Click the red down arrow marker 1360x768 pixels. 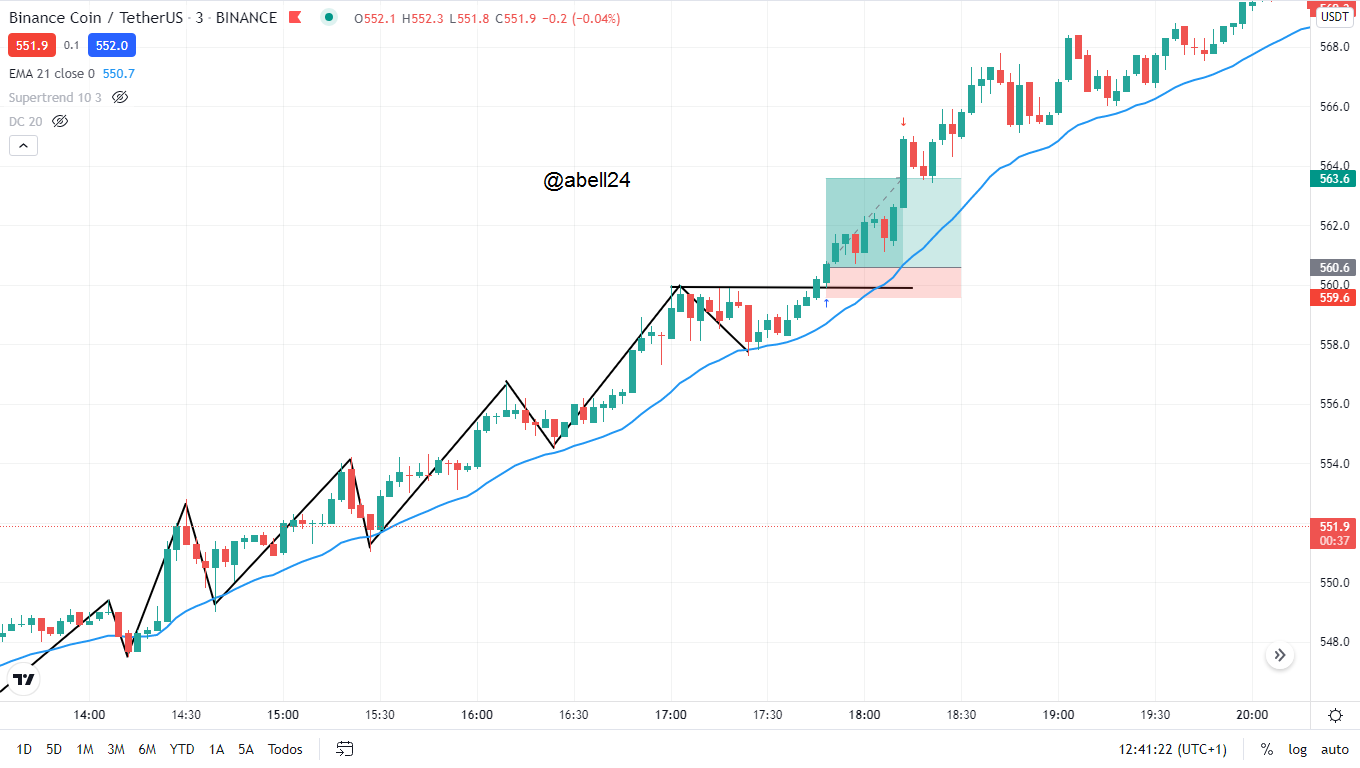point(903,121)
